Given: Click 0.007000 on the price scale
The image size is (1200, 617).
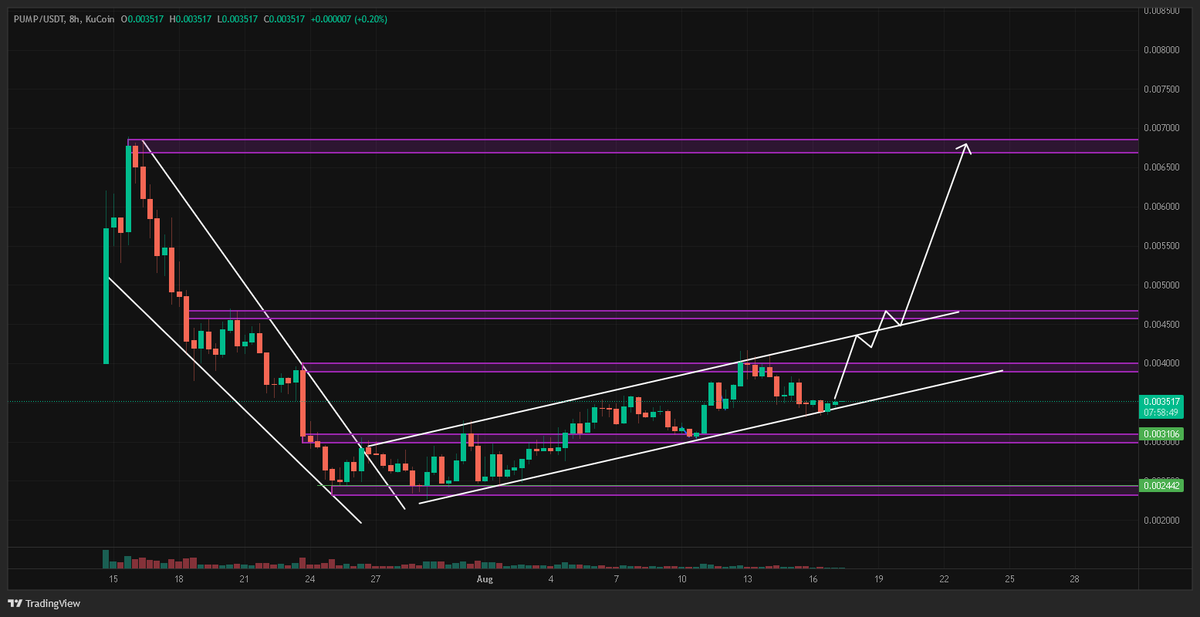Looking at the screenshot, I should [1162, 127].
